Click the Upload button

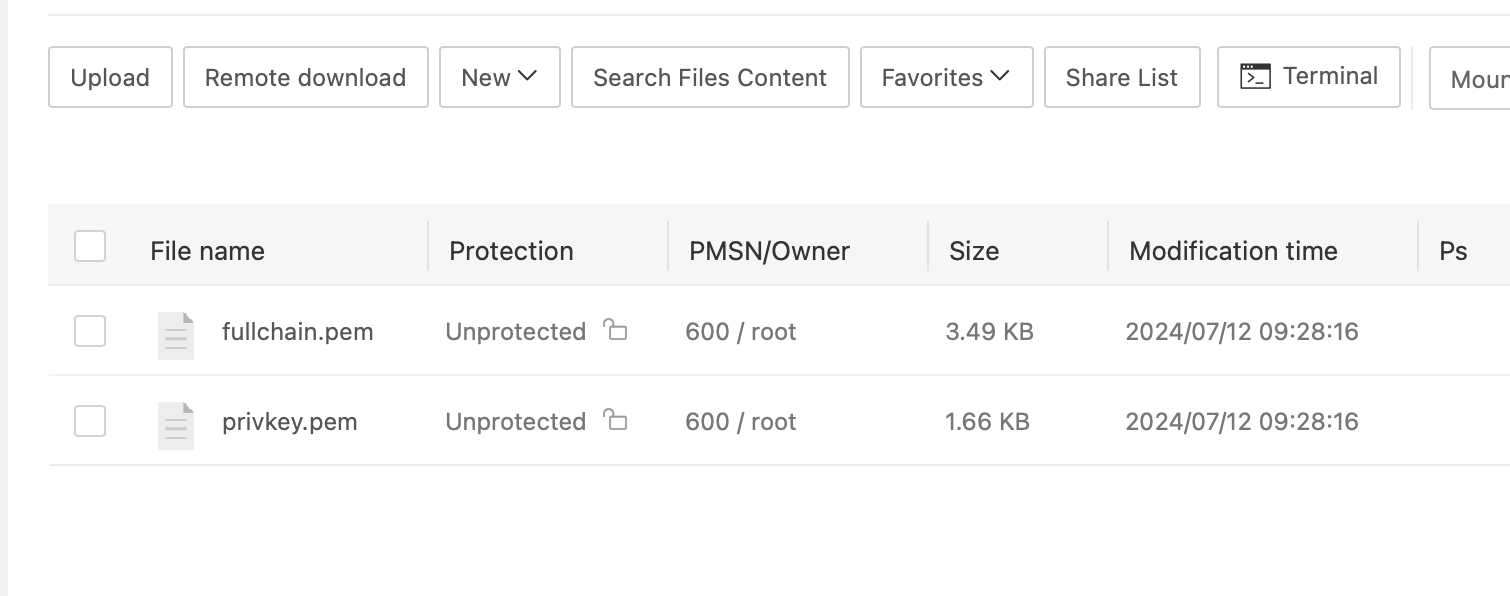click(110, 78)
